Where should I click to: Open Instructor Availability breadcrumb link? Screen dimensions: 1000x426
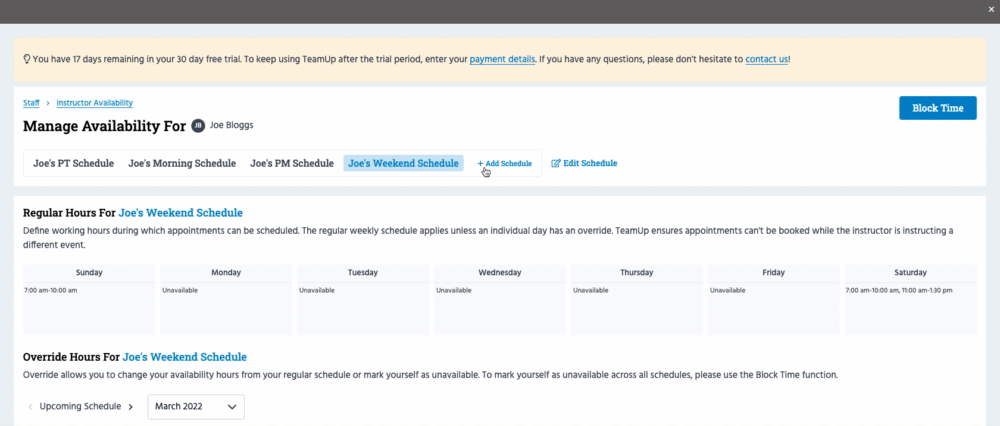(x=94, y=103)
